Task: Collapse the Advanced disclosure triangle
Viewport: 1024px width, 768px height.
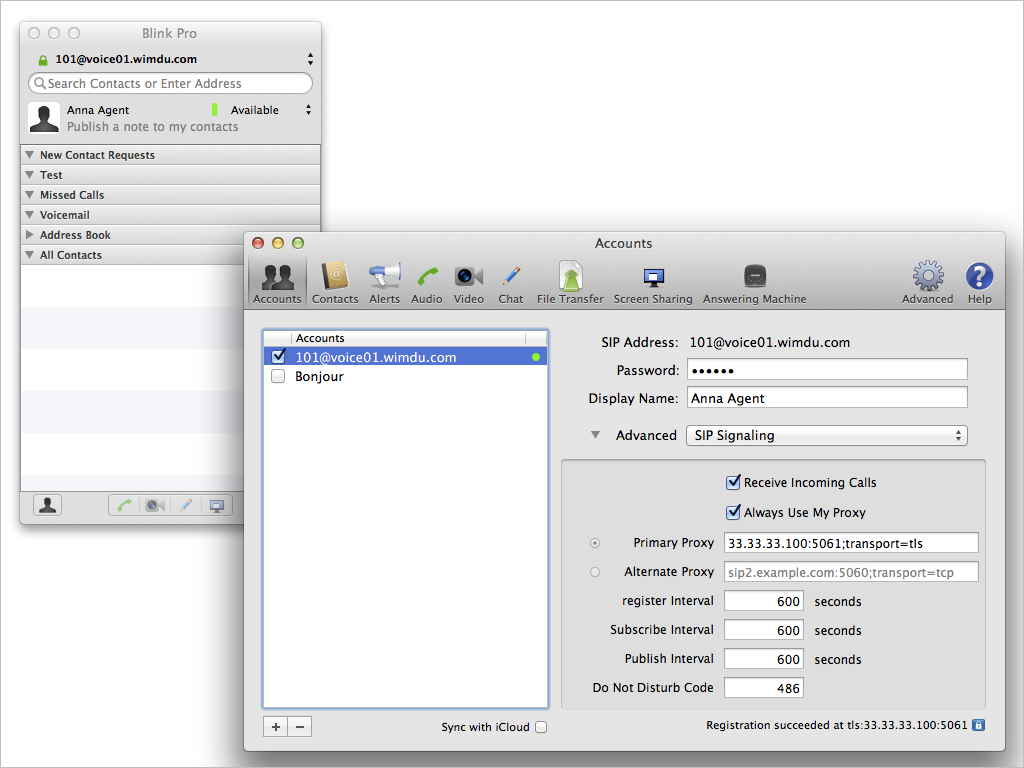Action: pos(596,435)
